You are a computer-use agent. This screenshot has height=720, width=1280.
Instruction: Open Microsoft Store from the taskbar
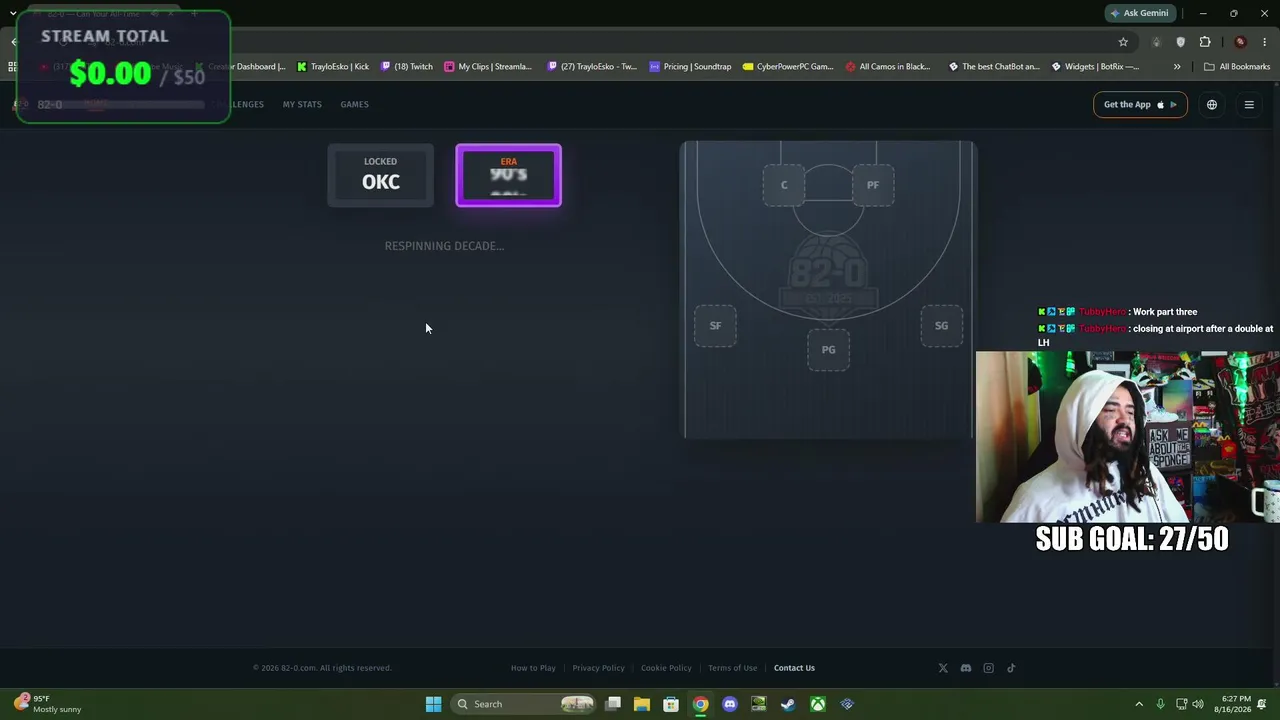(671, 704)
